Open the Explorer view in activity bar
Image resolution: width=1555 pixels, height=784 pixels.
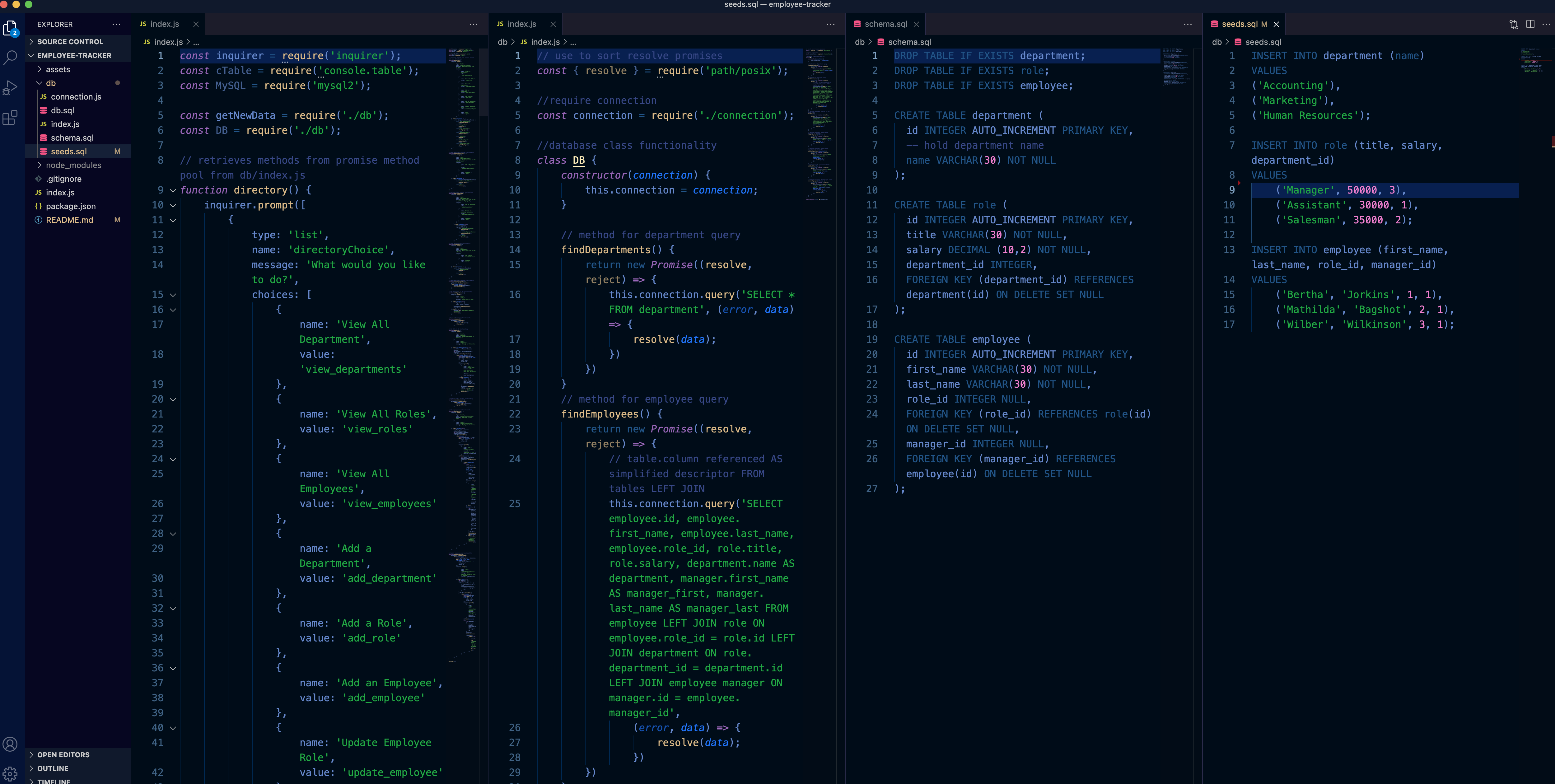(x=10, y=28)
